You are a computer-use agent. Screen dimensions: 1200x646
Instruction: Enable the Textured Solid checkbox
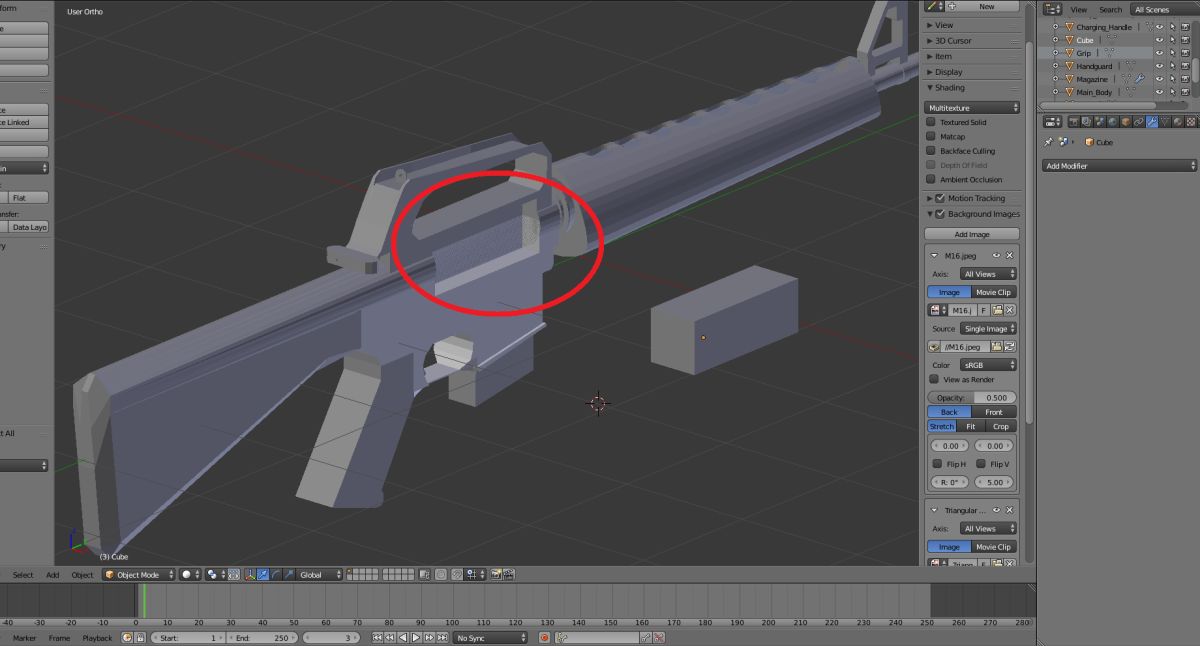coord(931,122)
